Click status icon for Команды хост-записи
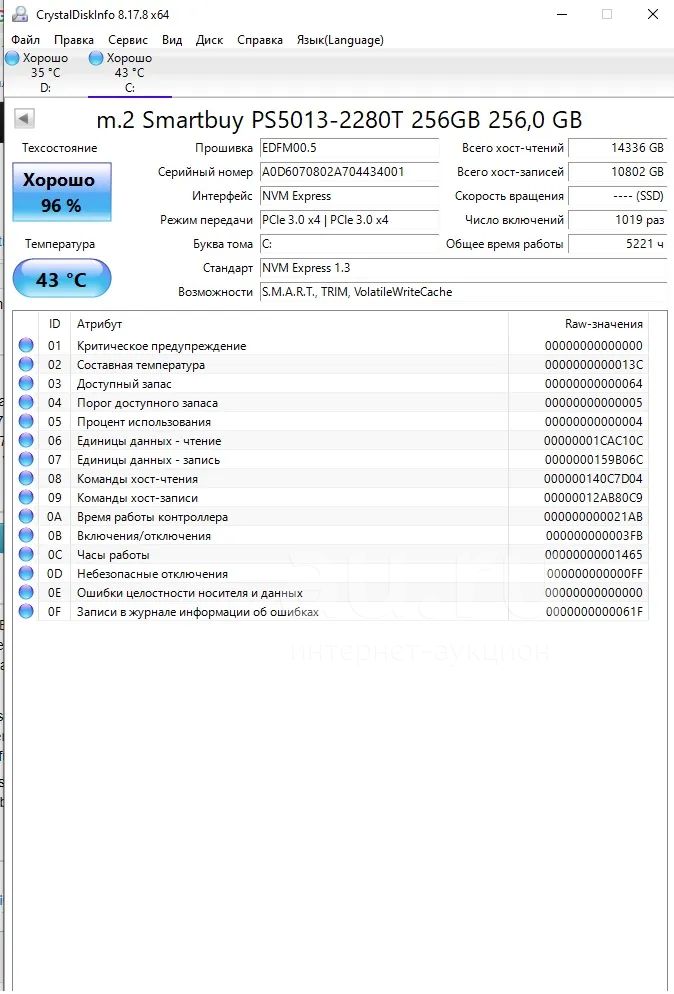This screenshot has width=674, height=994. [x=26, y=498]
